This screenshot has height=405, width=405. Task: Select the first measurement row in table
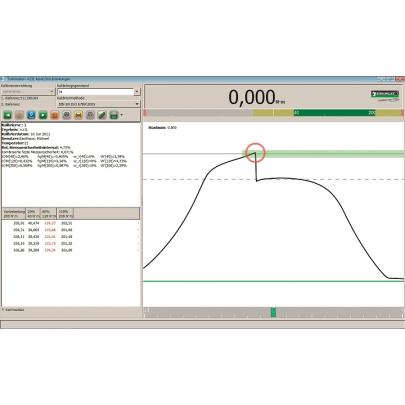pyautogui.click(x=71, y=223)
